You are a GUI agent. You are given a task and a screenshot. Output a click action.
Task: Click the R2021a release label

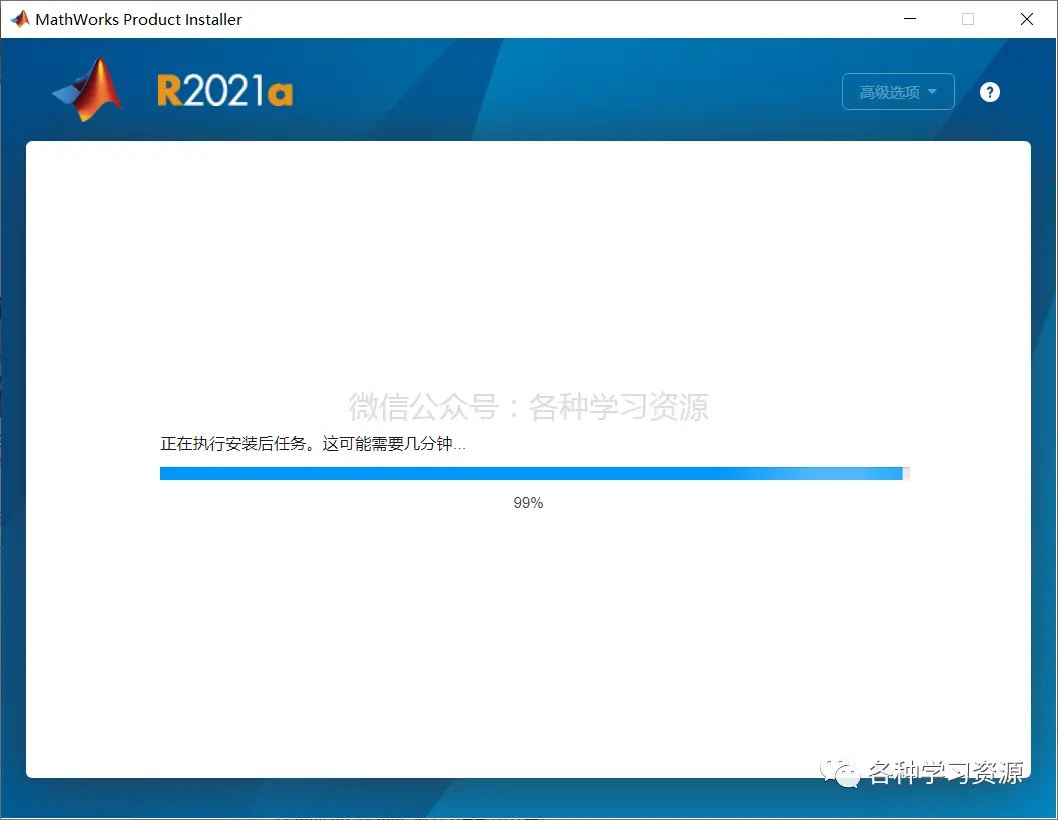(225, 91)
